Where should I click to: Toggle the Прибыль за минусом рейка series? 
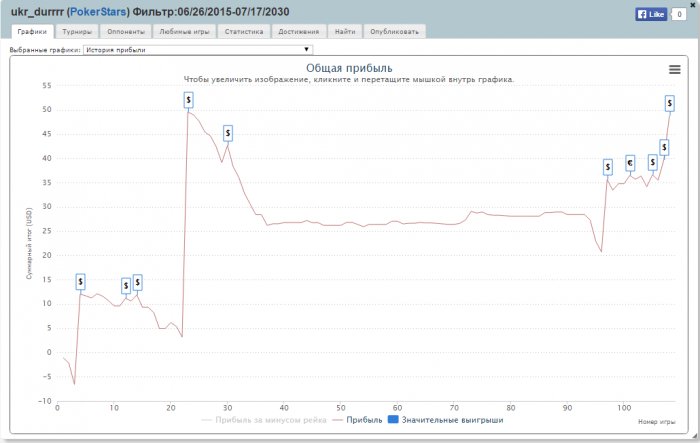[x=264, y=420]
